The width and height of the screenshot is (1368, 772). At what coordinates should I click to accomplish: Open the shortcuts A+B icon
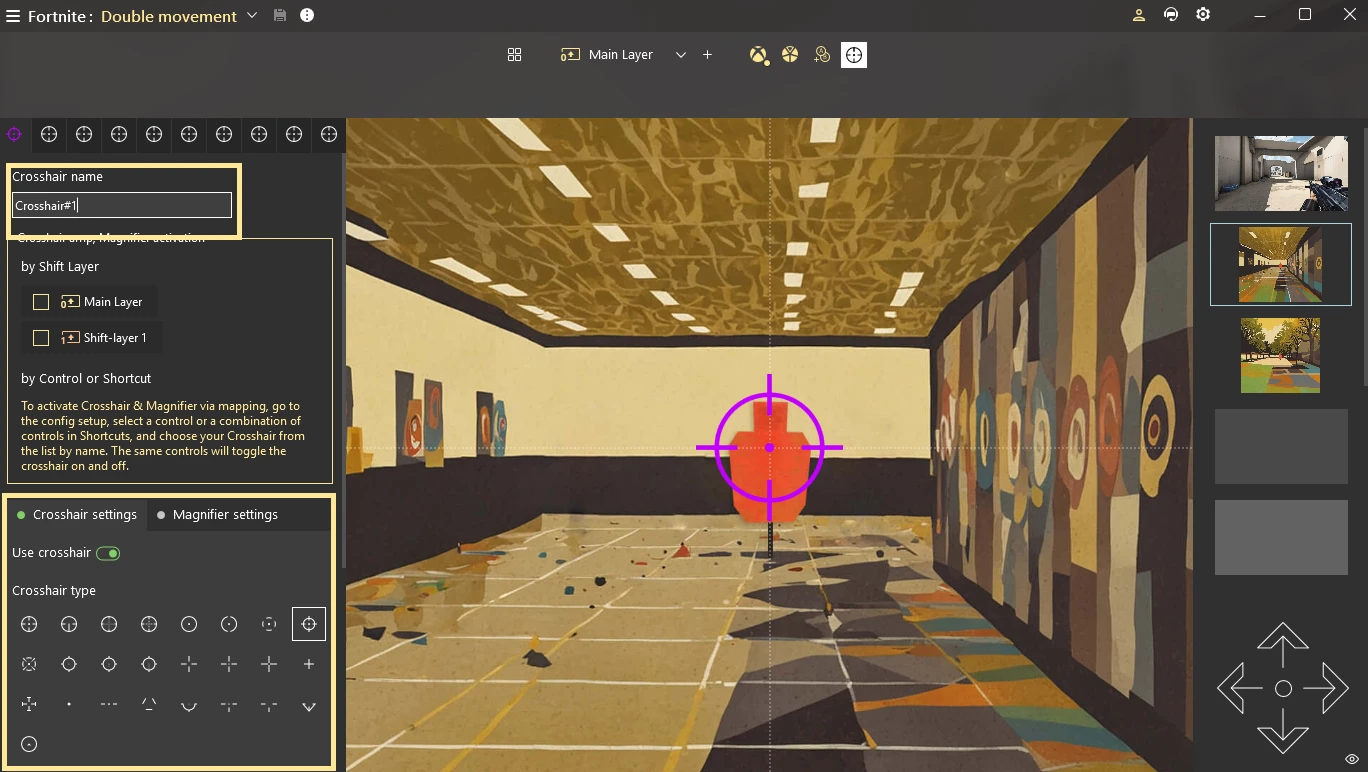tap(822, 55)
